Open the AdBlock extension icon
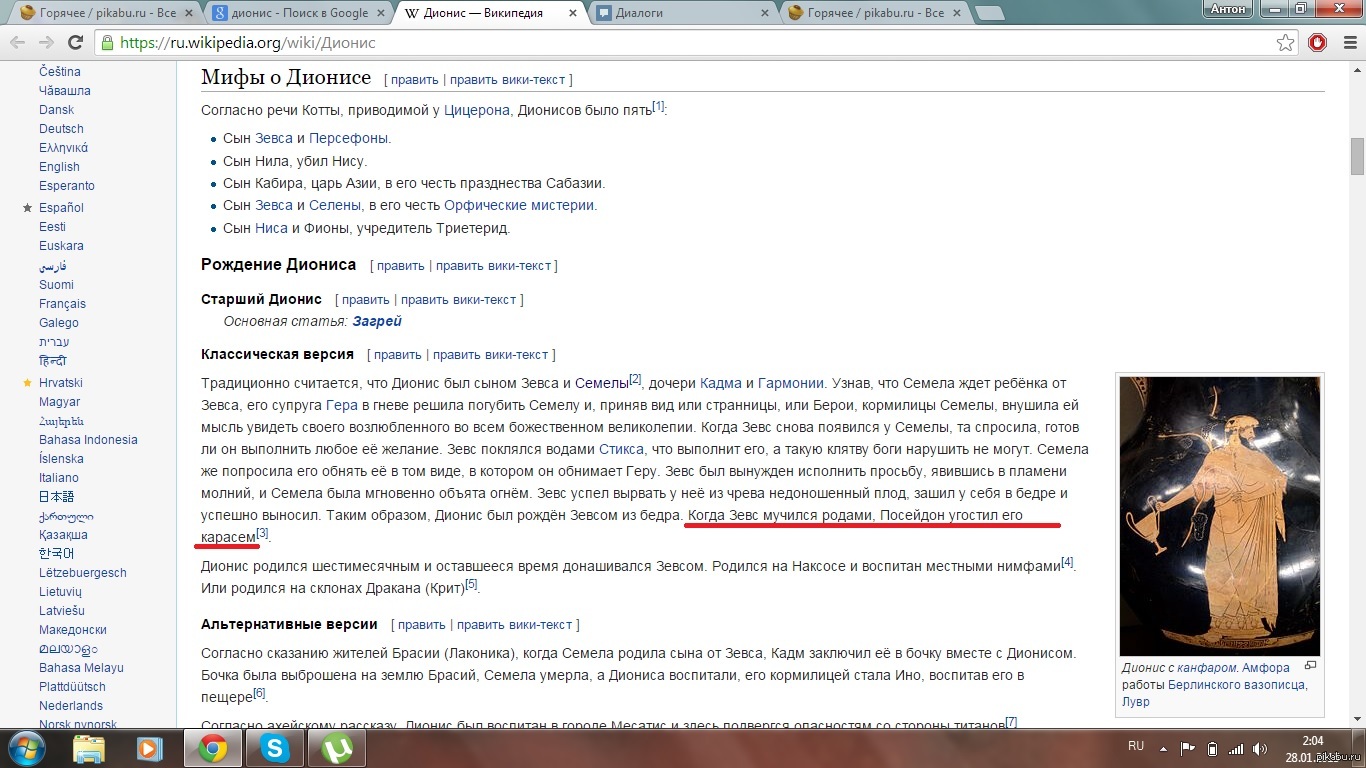The height and width of the screenshot is (768, 1366). click(x=1318, y=43)
